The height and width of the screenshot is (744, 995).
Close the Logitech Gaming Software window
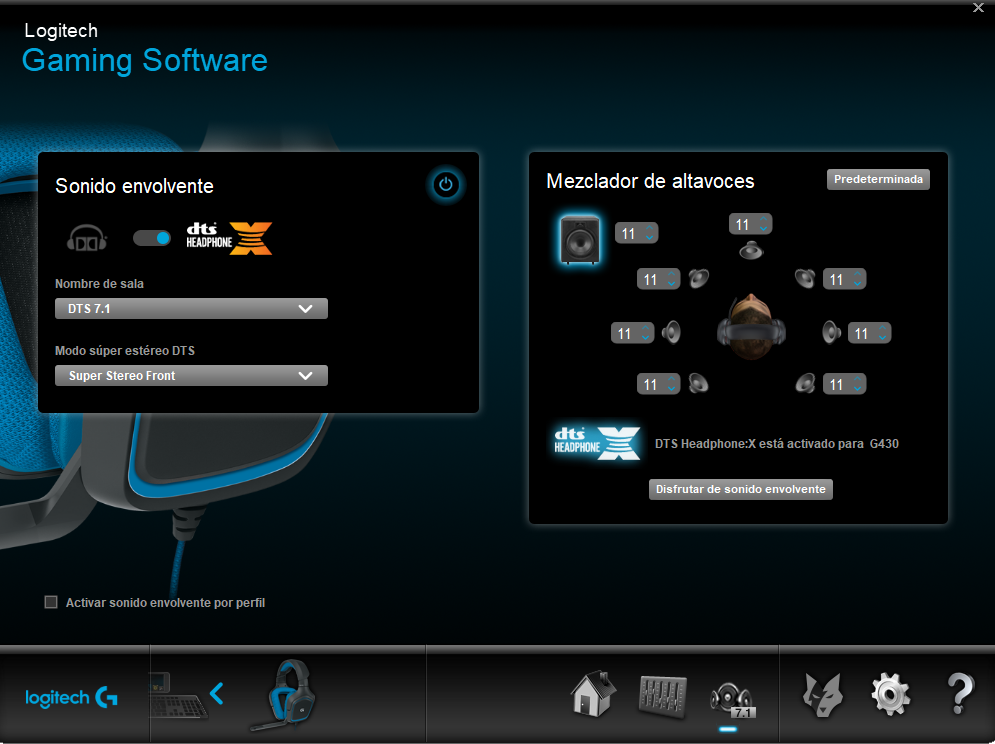click(x=978, y=8)
